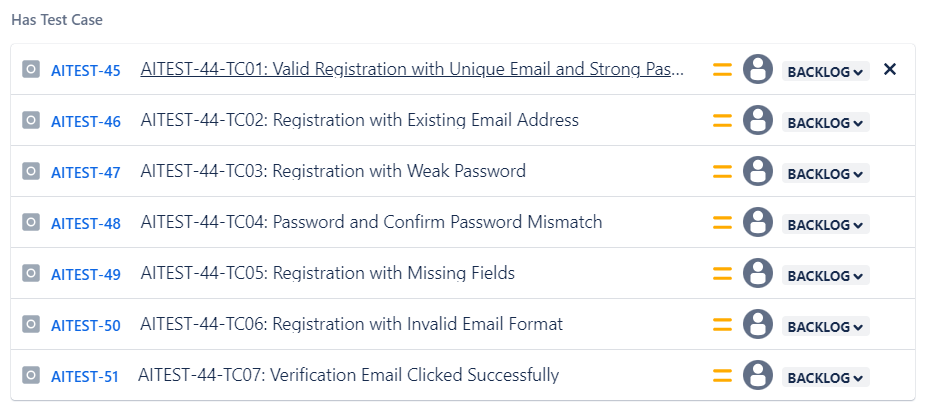Screen dimensions: 925x412
Task: Open the AITEST-49 issue key link
Action: pyautogui.click(x=86, y=275)
